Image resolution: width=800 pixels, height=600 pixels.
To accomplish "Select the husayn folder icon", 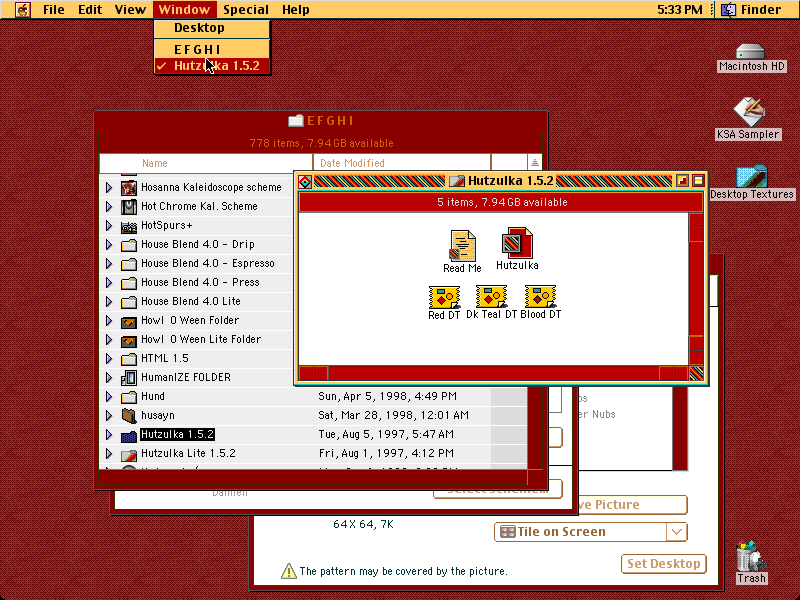I will [x=129, y=415].
